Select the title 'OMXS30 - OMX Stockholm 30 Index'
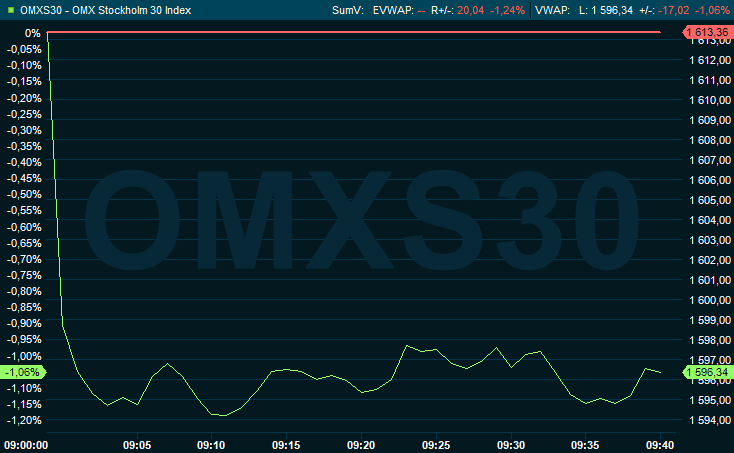The image size is (734, 453). [x=106, y=10]
